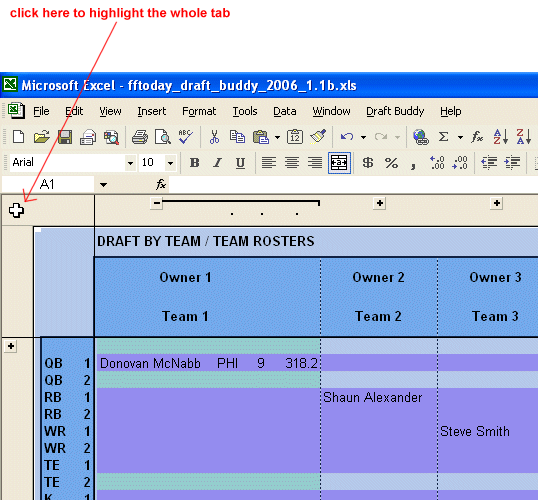Save the workbook using the floppy disk icon

tap(65, 137)
